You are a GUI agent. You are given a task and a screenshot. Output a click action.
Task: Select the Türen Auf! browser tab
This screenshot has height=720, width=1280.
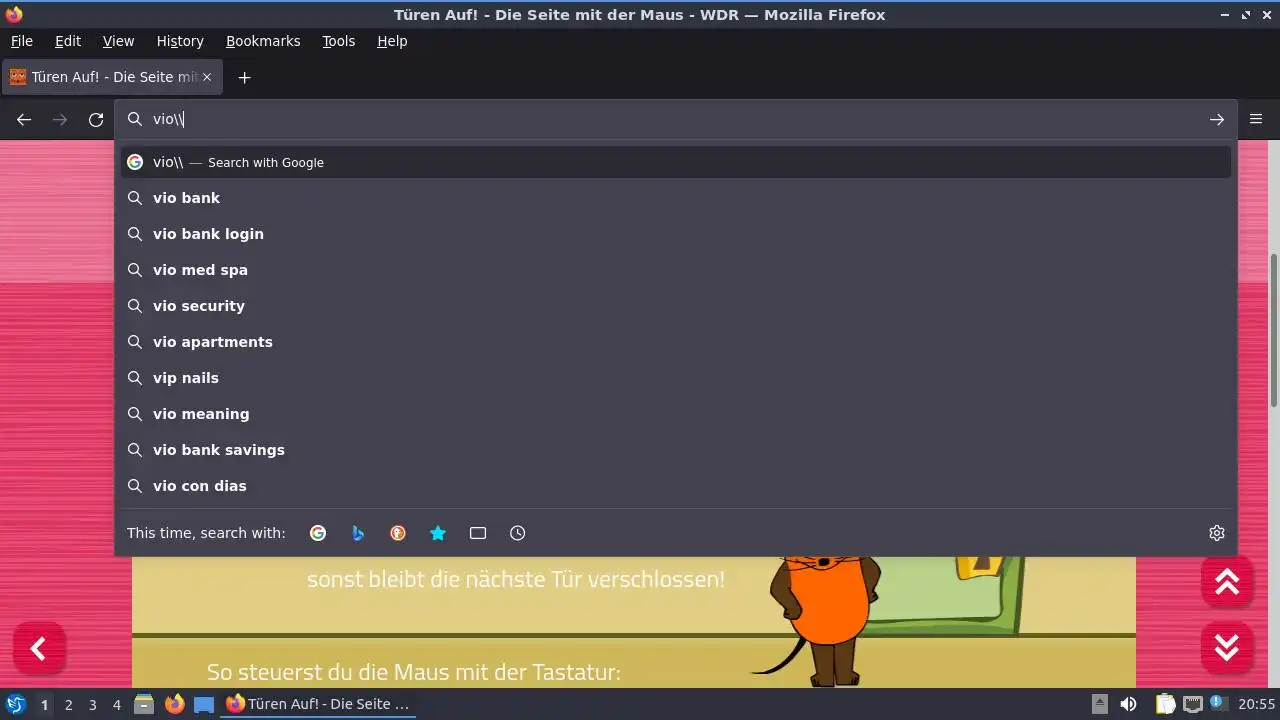(x=112, y=77)
